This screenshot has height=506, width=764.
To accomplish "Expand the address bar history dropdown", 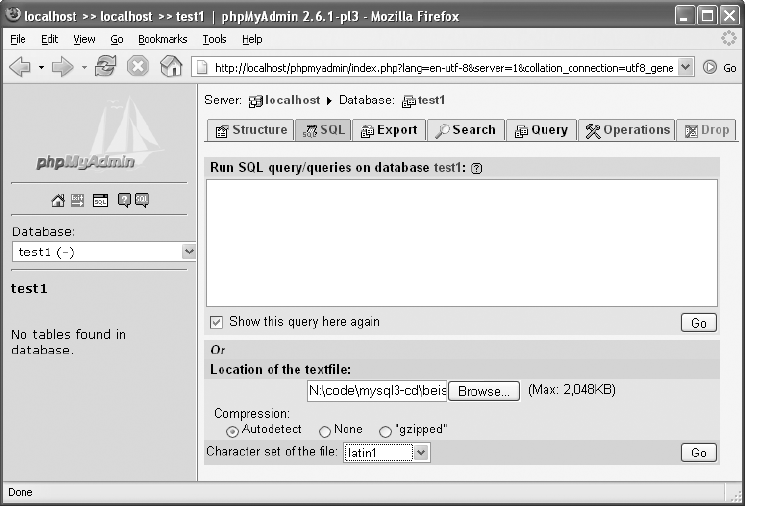I will pos(686,67).
